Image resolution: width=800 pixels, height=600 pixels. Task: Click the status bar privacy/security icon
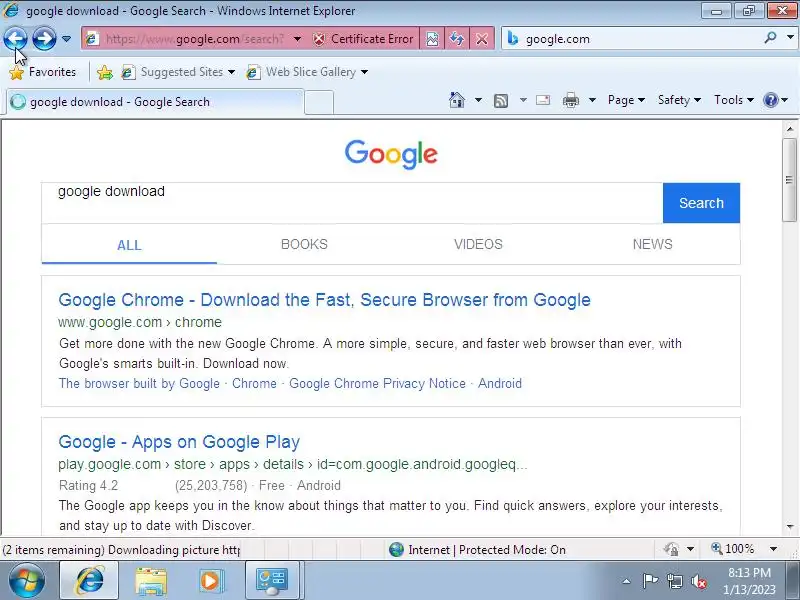[671, 549]
